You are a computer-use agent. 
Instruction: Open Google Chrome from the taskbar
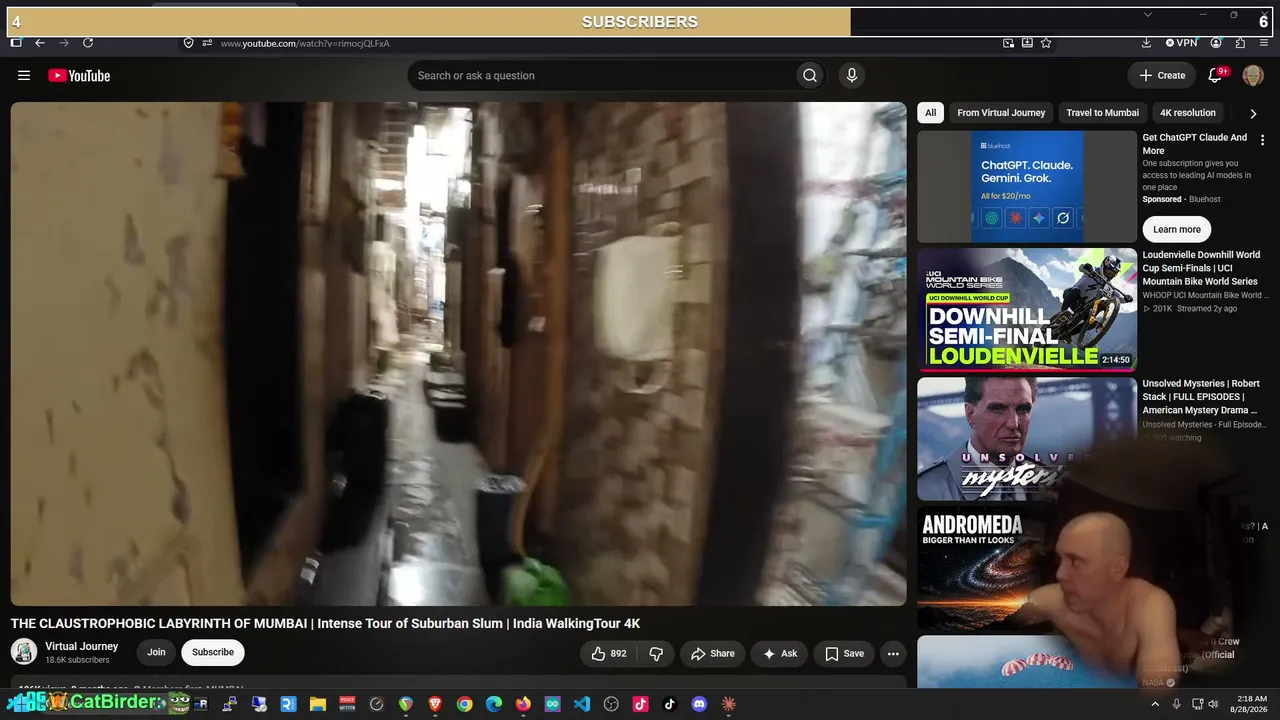click(464, 704)
